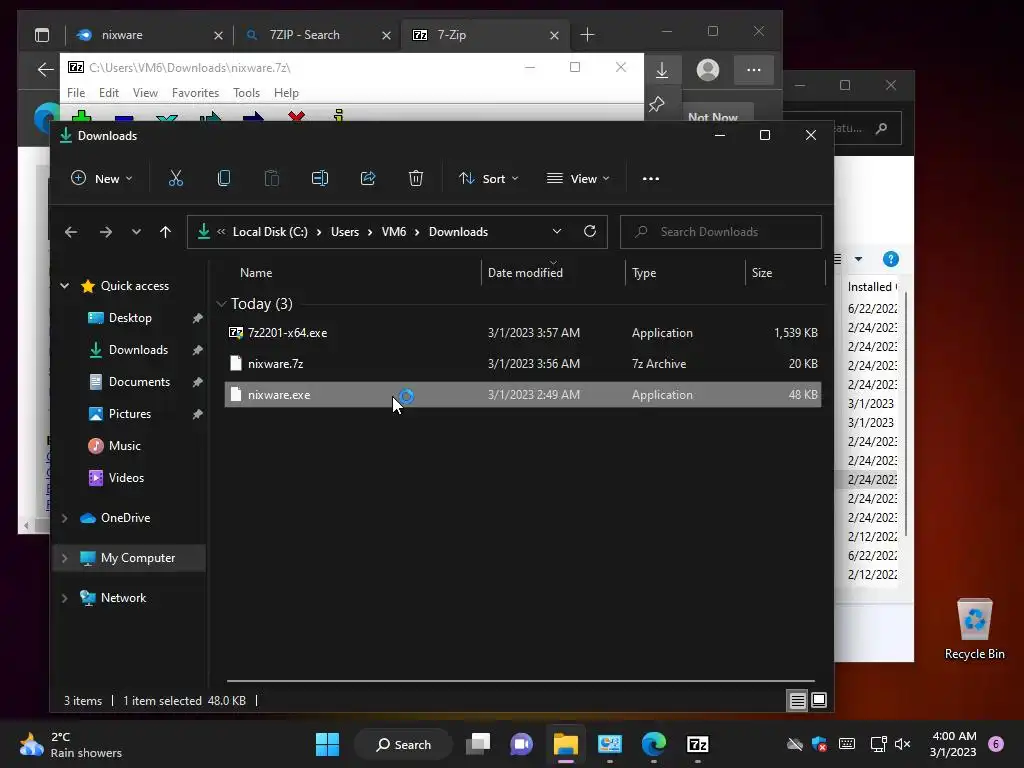
Task: Open the Edge tab actions menu
Action: 42,35
